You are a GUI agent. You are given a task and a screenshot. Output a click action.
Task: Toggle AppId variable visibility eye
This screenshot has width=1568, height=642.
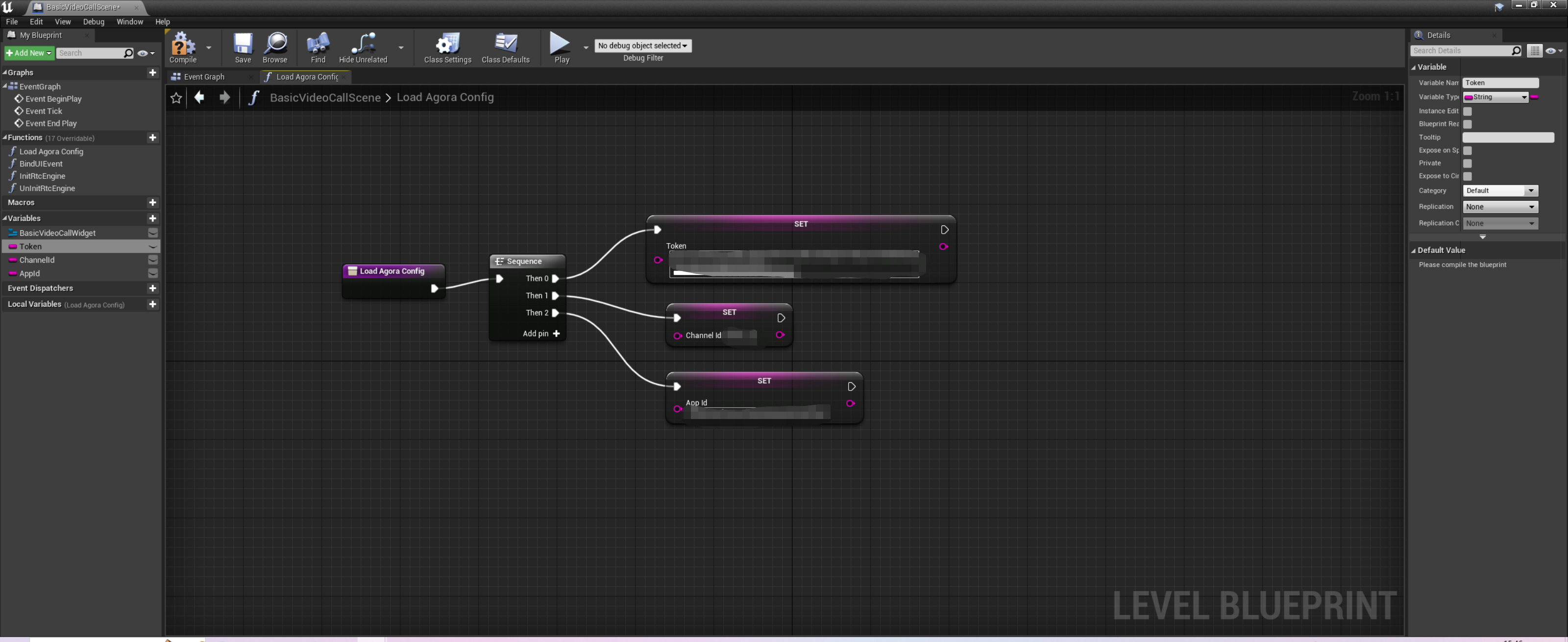(153, 273)
